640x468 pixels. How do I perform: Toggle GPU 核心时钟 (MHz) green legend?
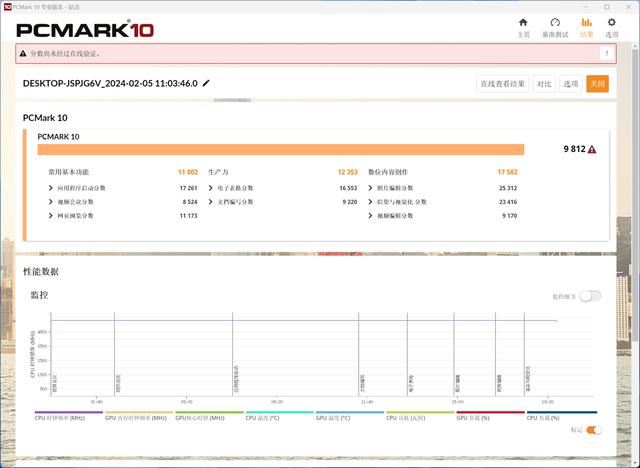click(209, 416)
